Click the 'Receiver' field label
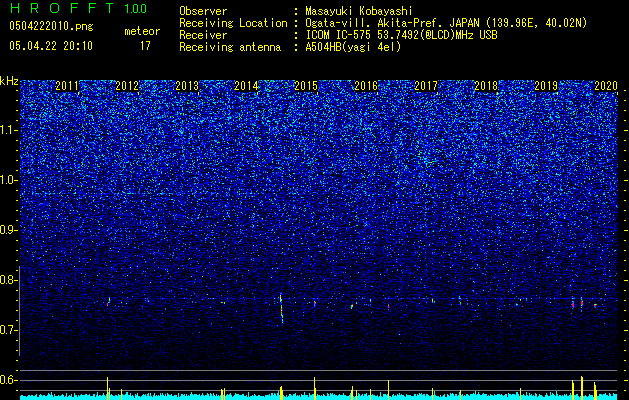 click(203, 35)
